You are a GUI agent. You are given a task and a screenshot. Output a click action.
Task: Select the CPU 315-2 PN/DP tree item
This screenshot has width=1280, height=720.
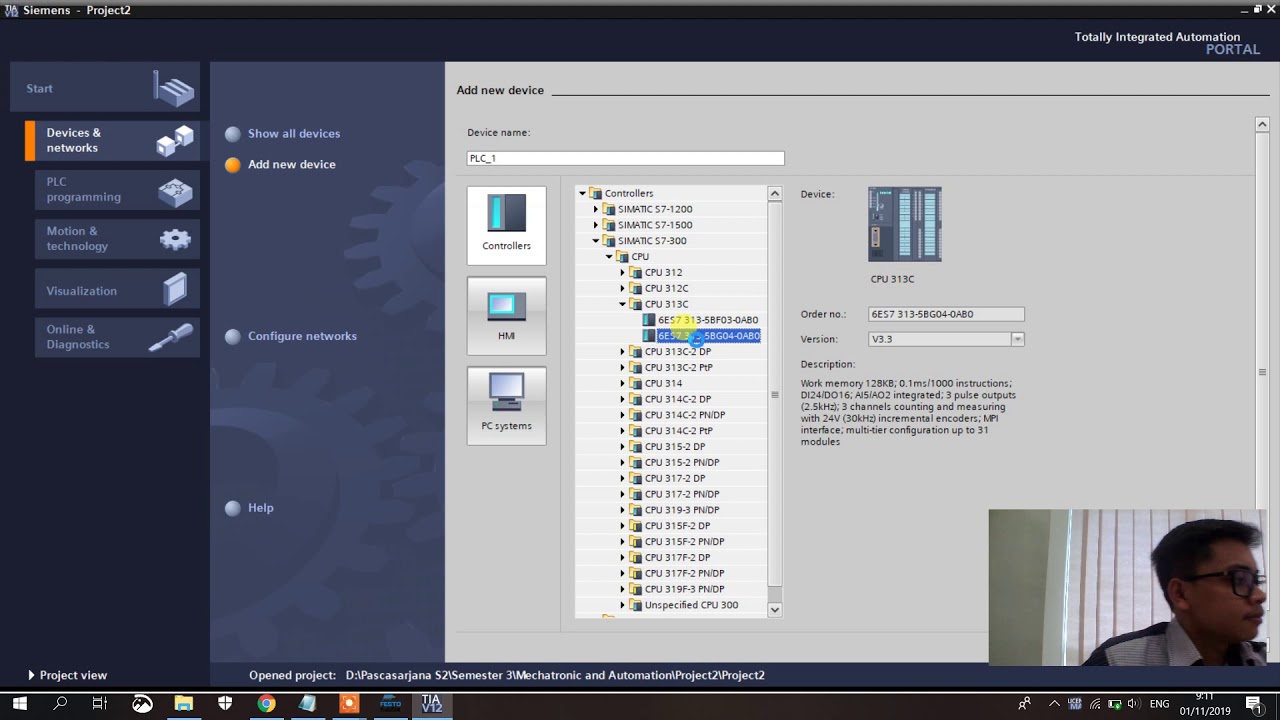[682, 462]
